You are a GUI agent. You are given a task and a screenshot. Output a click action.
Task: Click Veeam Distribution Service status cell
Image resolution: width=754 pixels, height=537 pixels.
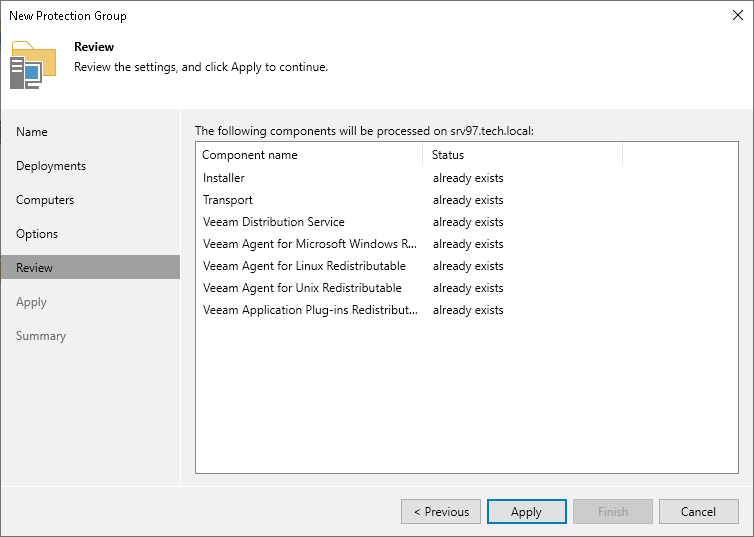pyautogui.click(x=468, y=222)
